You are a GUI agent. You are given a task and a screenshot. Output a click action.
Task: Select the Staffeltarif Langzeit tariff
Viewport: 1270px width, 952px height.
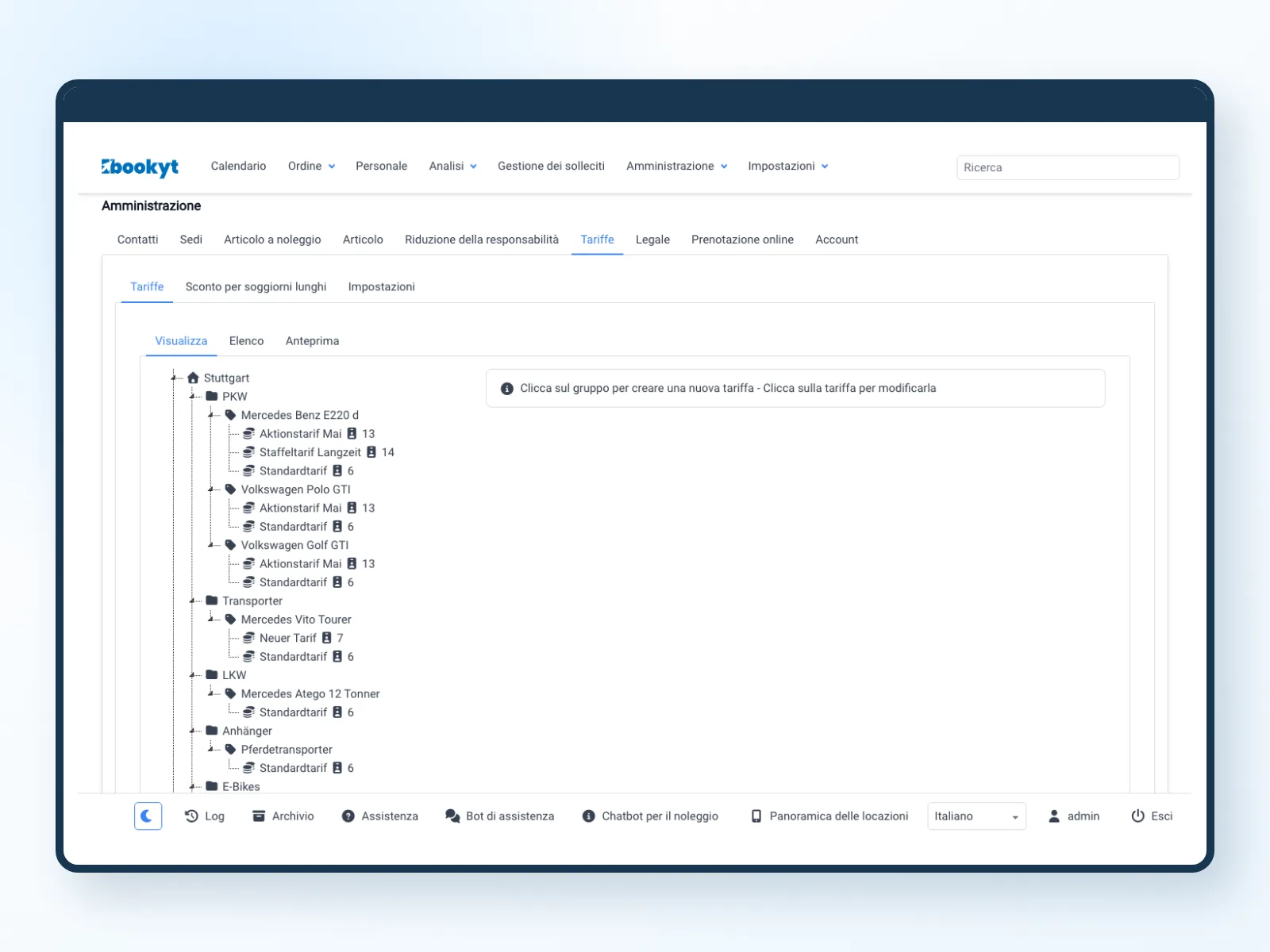coord(310,452)
